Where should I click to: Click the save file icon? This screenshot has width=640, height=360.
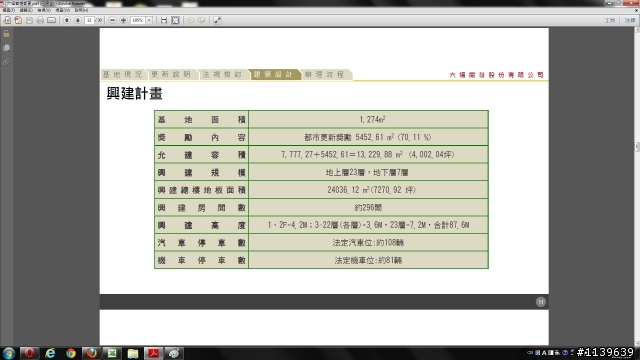29,20
